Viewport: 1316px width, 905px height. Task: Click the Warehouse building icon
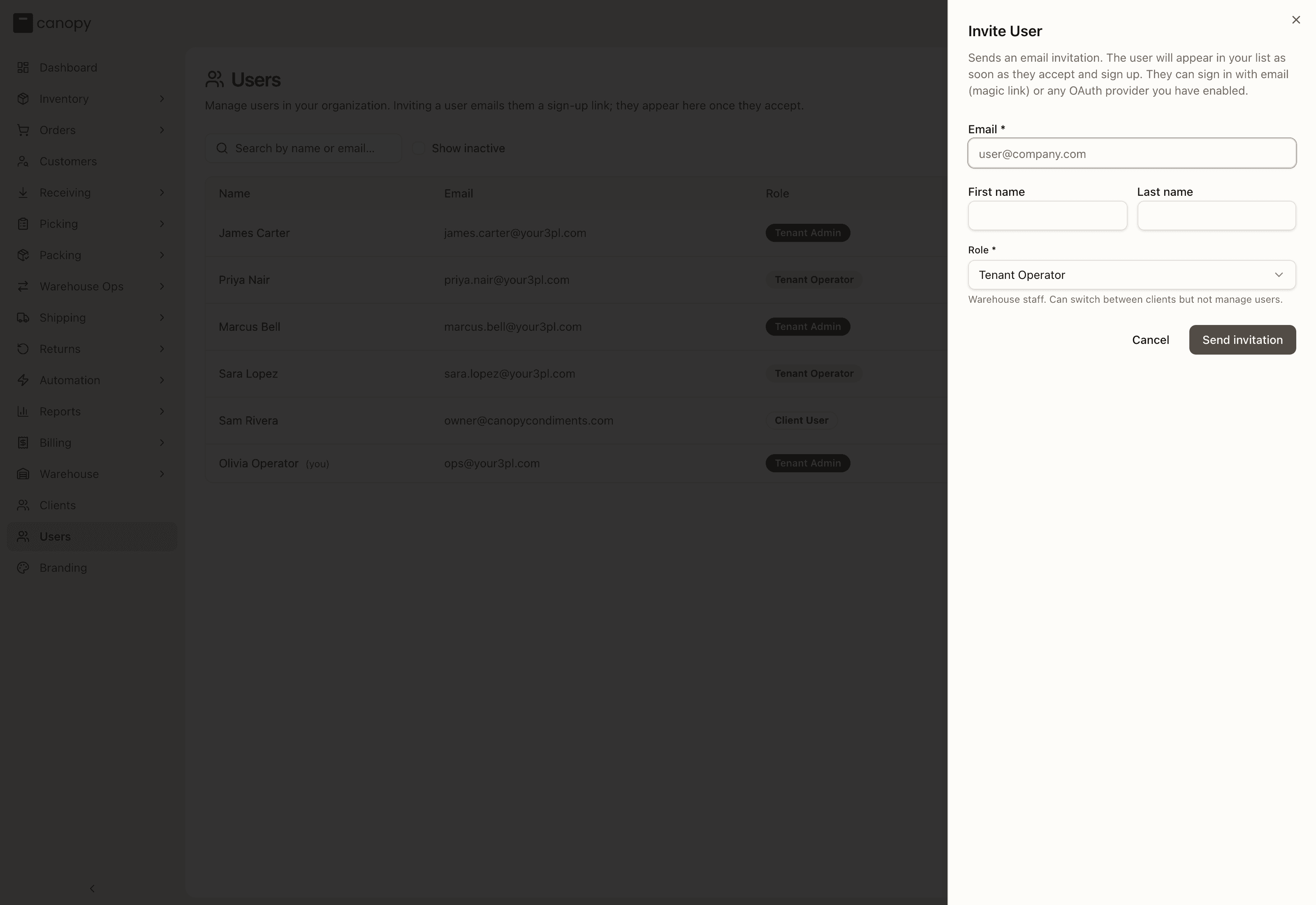click(x=23, y=474)
